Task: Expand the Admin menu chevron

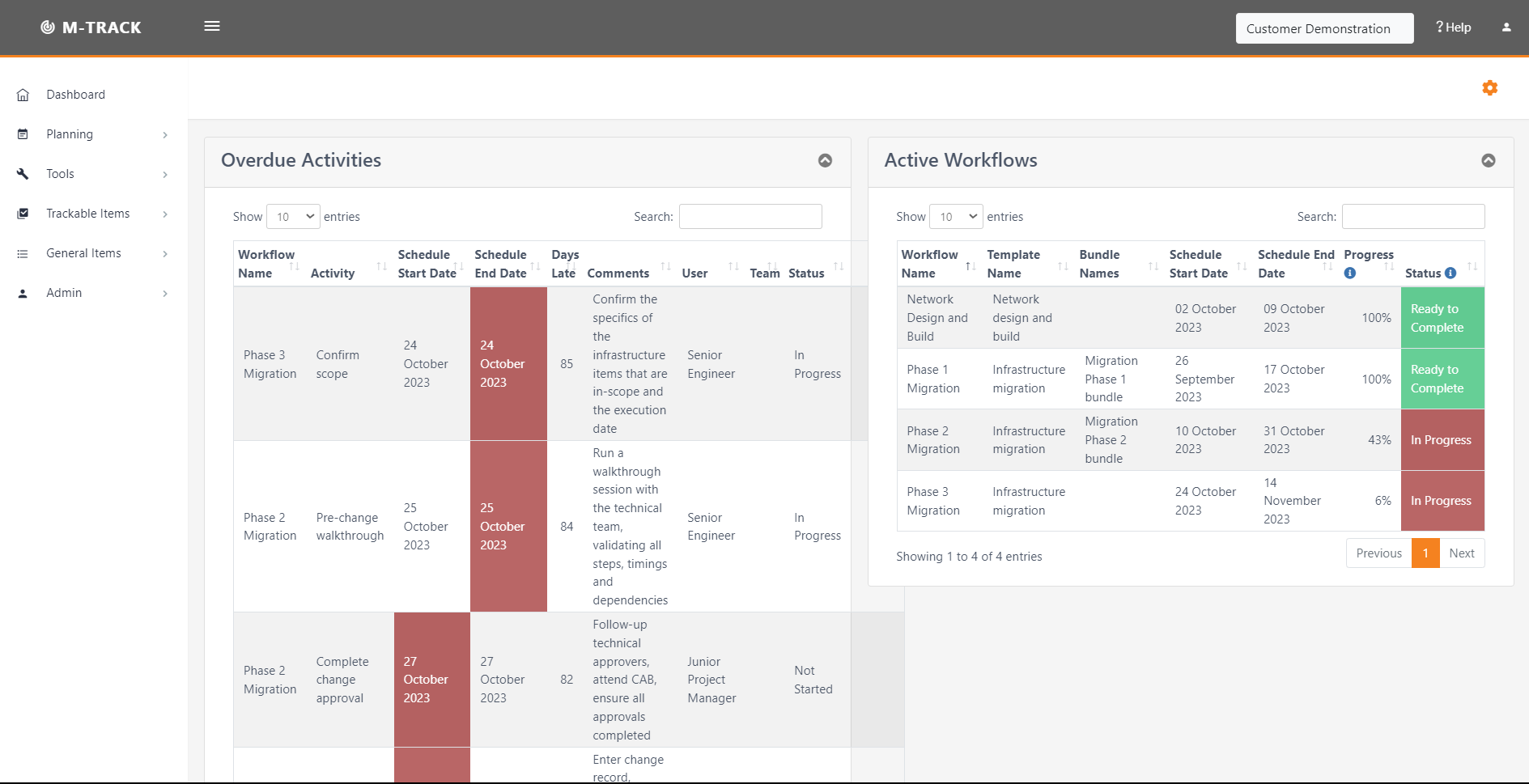Action: (x=165, y=294)
